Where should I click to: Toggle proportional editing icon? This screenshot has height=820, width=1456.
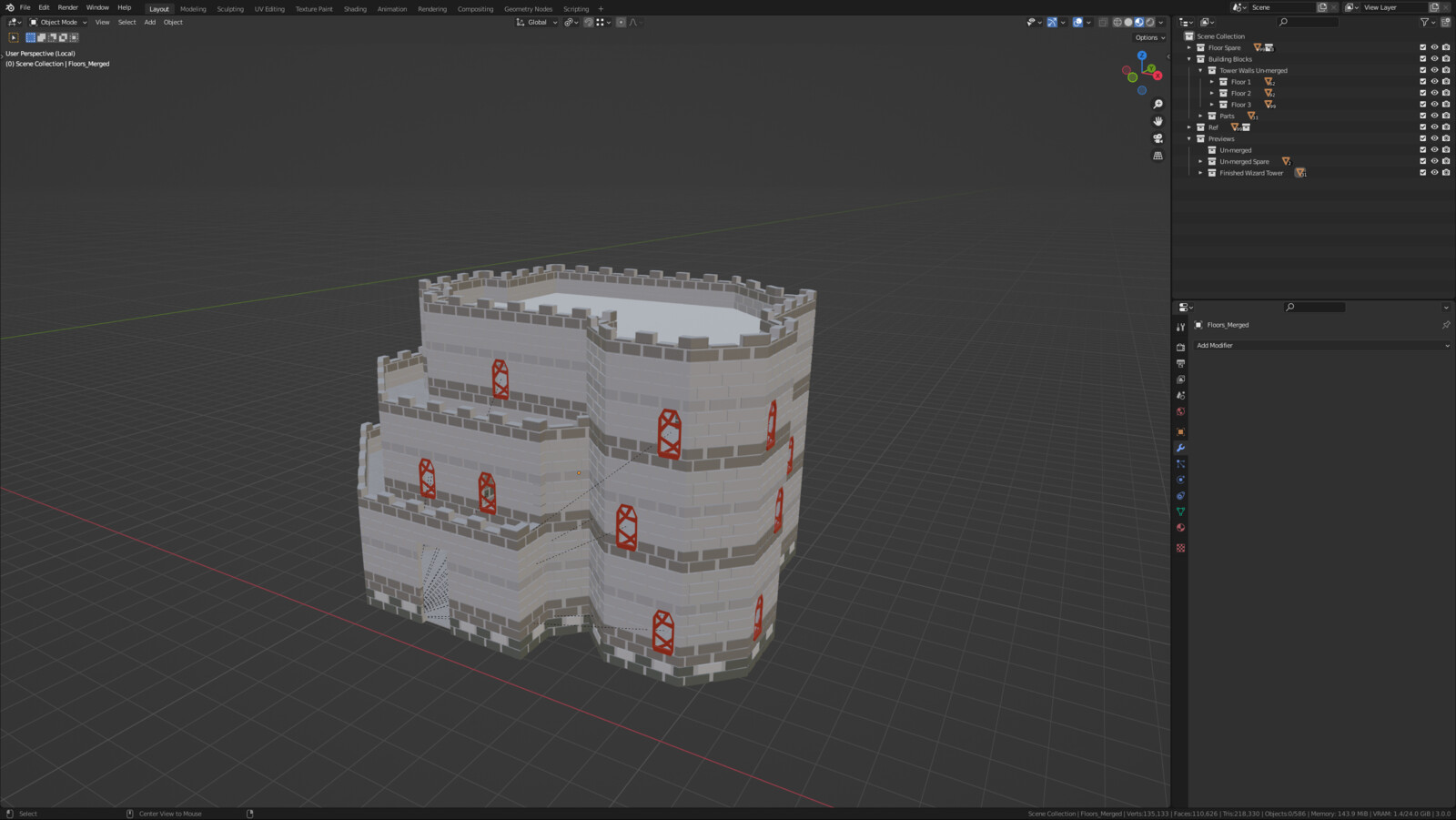click(x=621, y=22)
